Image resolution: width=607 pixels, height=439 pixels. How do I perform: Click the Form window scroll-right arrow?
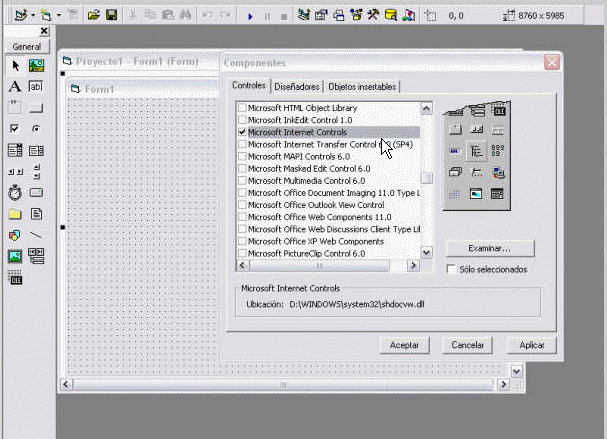tap(503, 384)
